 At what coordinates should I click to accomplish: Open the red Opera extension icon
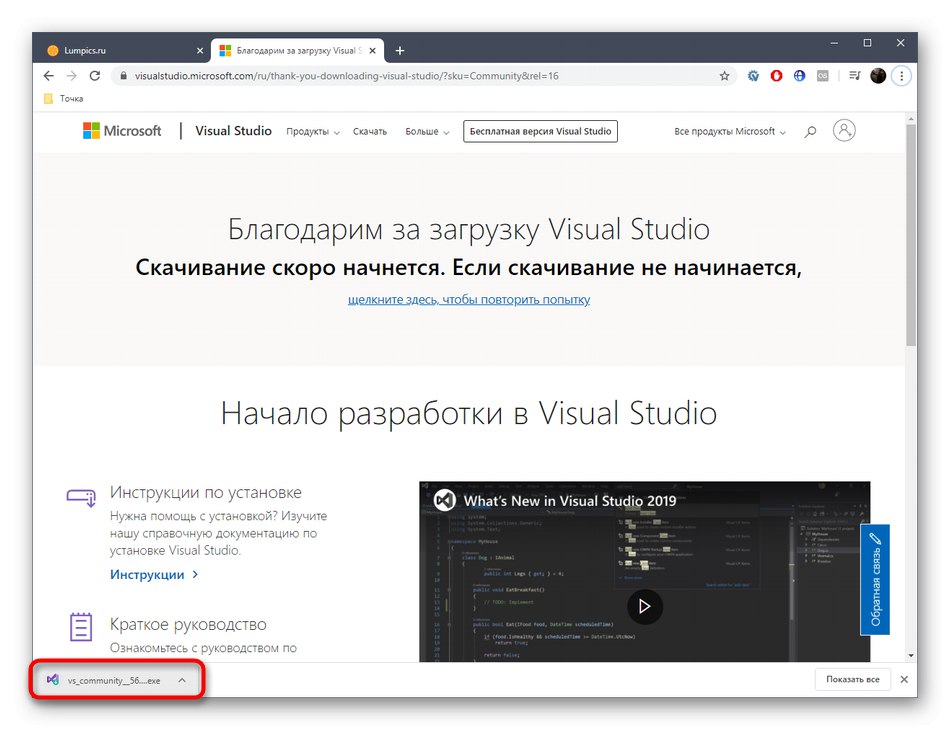click(776, 76)
